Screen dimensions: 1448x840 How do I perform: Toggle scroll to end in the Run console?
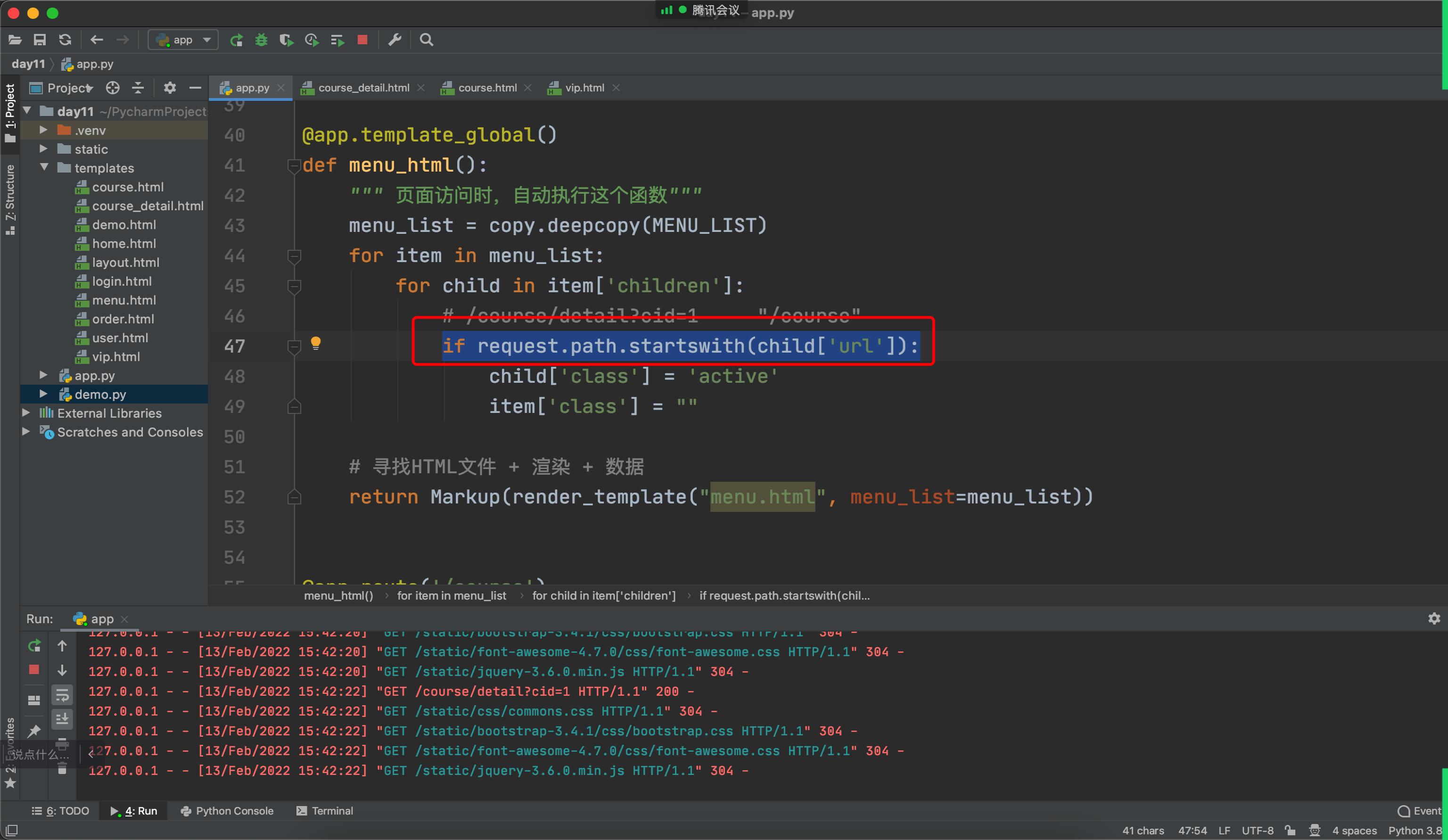pyautogui.click(x=62, y=719)
